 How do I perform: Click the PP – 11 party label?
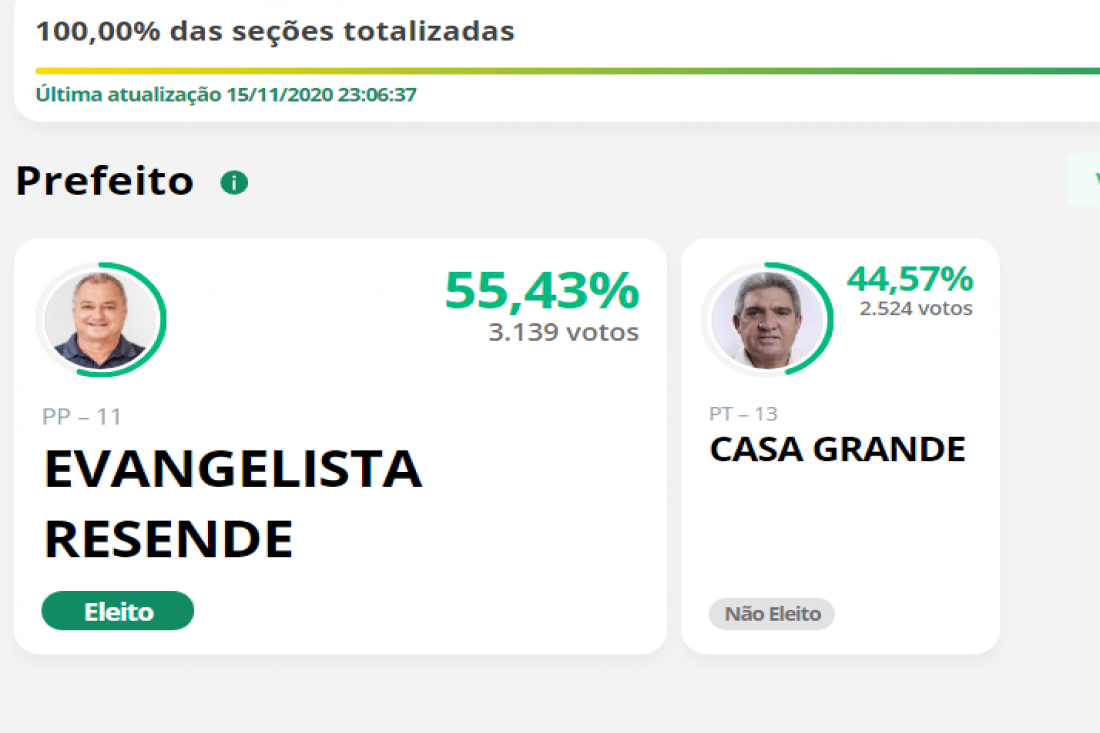(x=81, y=417)
